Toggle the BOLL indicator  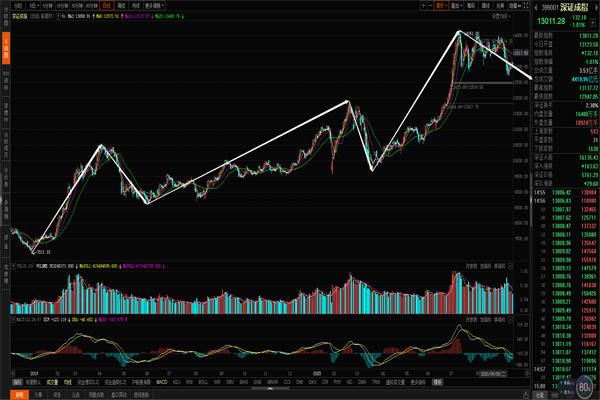point(203,381)
